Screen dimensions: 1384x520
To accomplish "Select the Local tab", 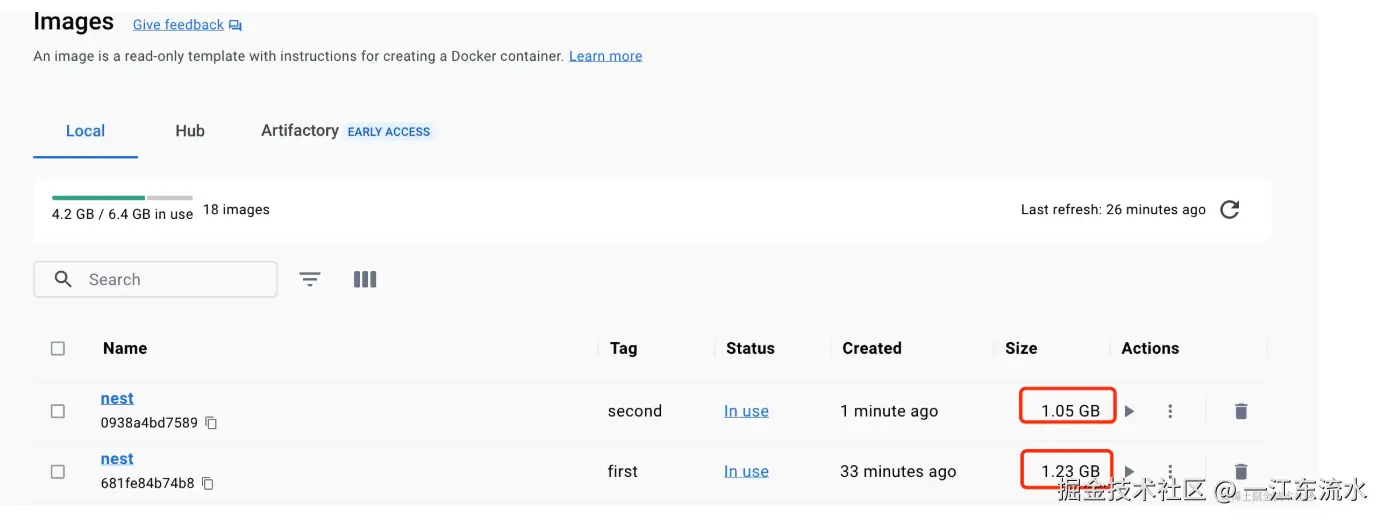I will tap(85, 131).
